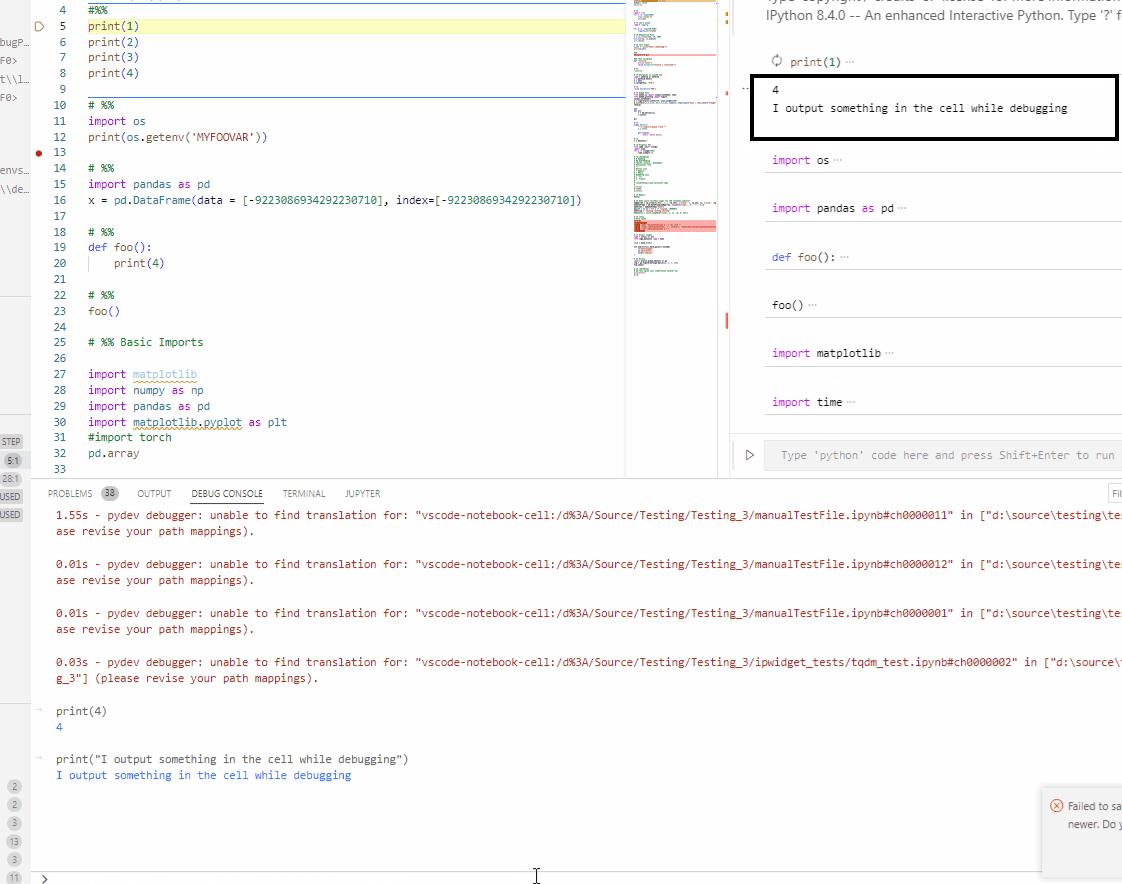Click the STEP badge in the left panel

11,442
